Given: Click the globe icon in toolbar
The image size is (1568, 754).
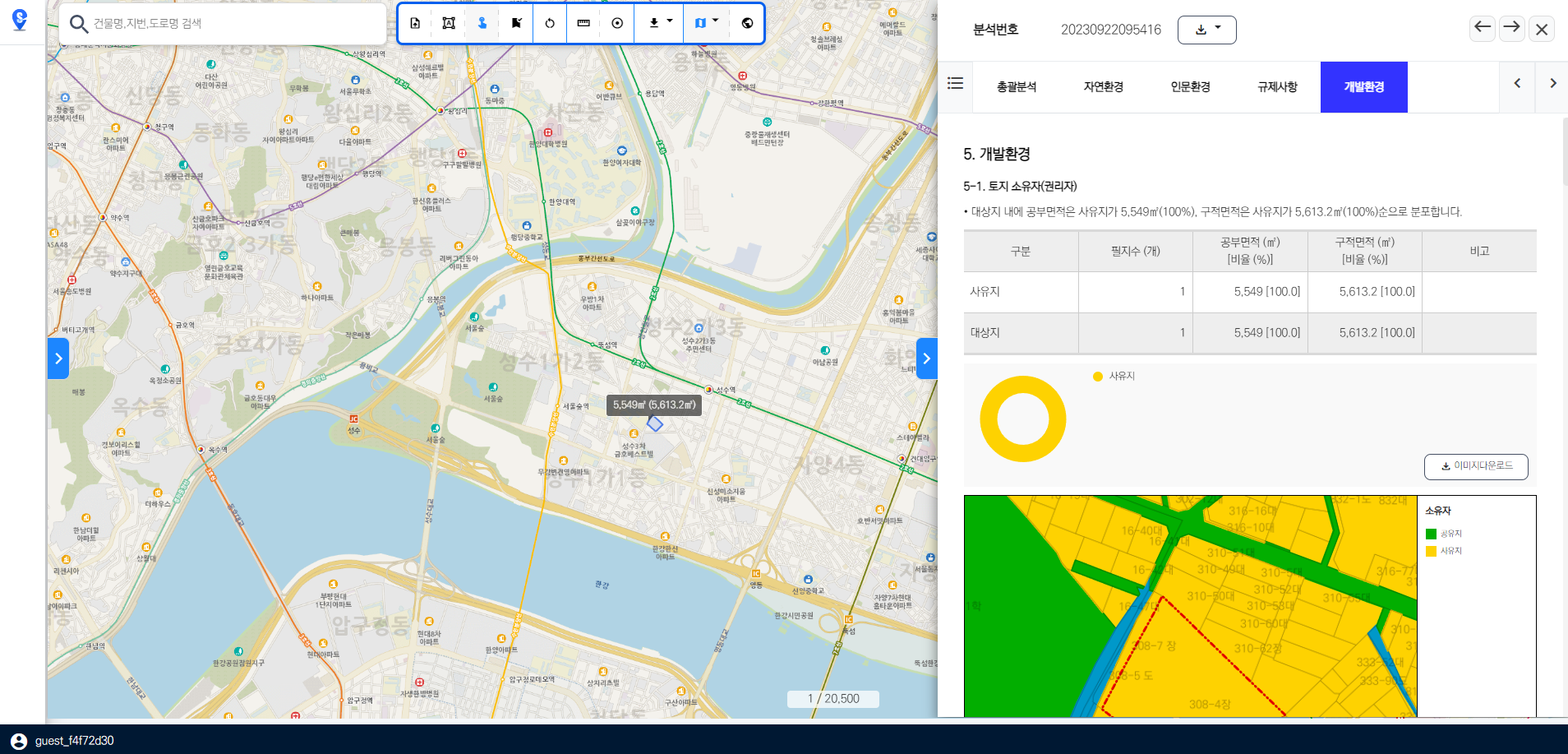Looking at the screenshot, I should click(747, 23).
